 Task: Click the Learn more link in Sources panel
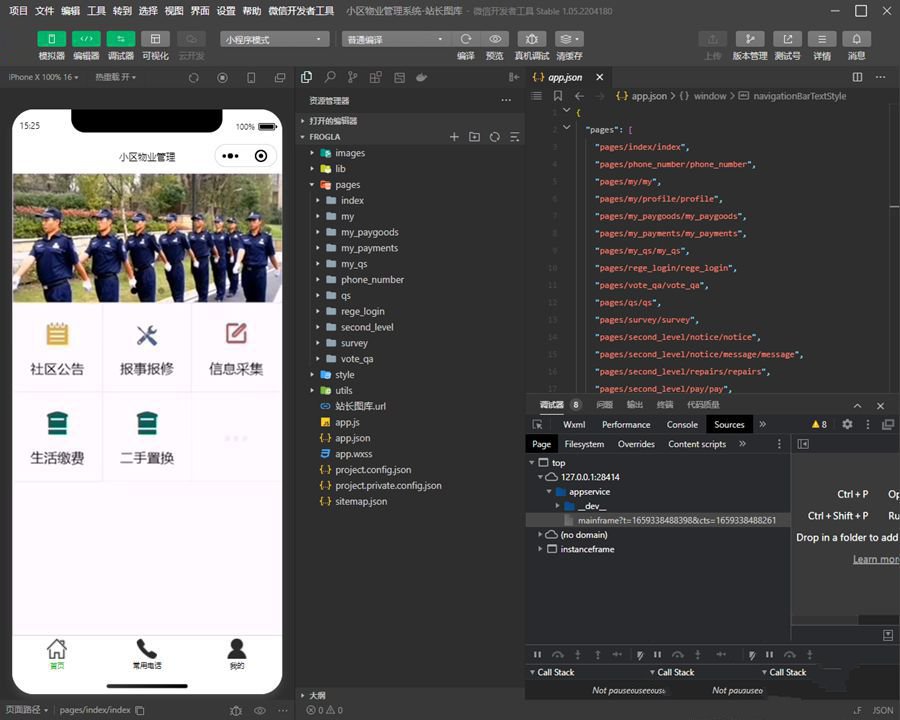click(874, 559)
